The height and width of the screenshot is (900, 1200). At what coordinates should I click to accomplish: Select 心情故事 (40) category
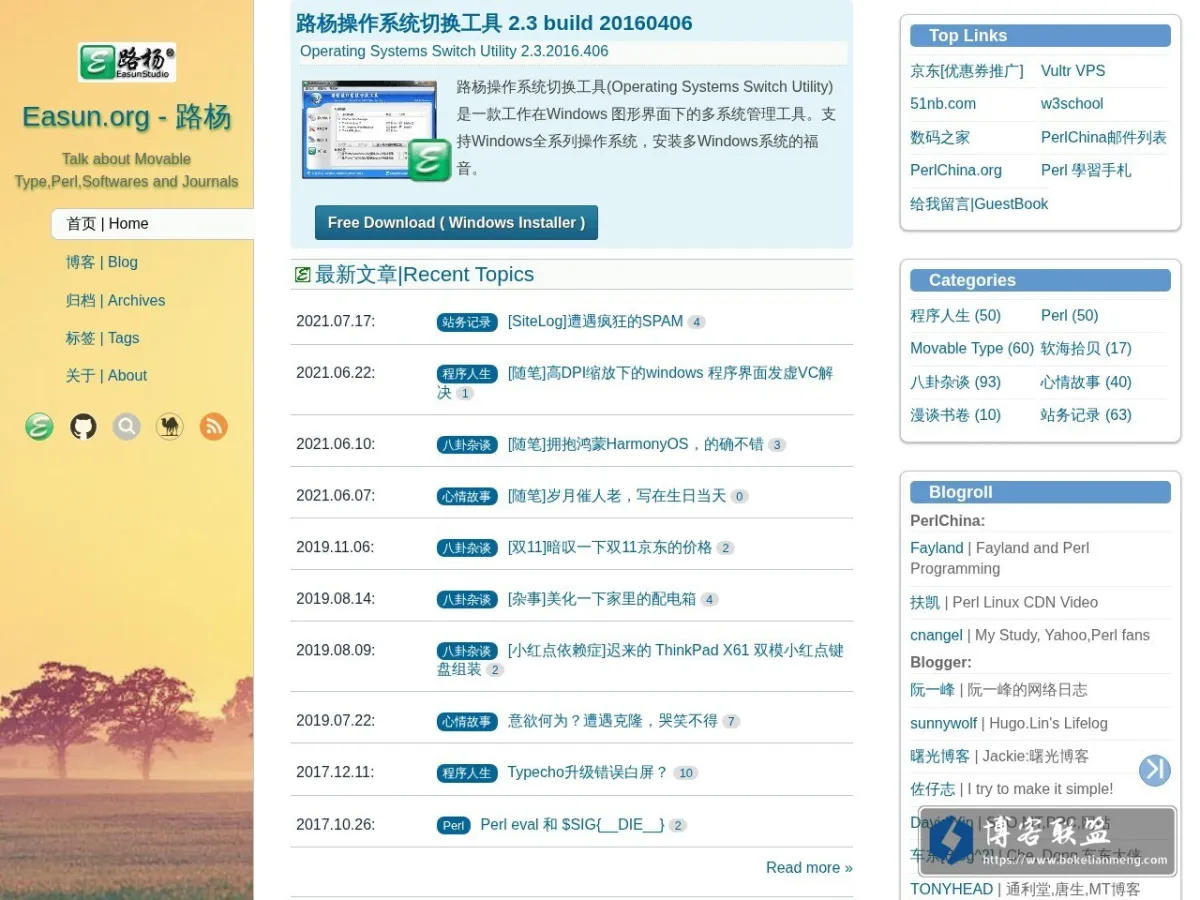(1086, 382)
